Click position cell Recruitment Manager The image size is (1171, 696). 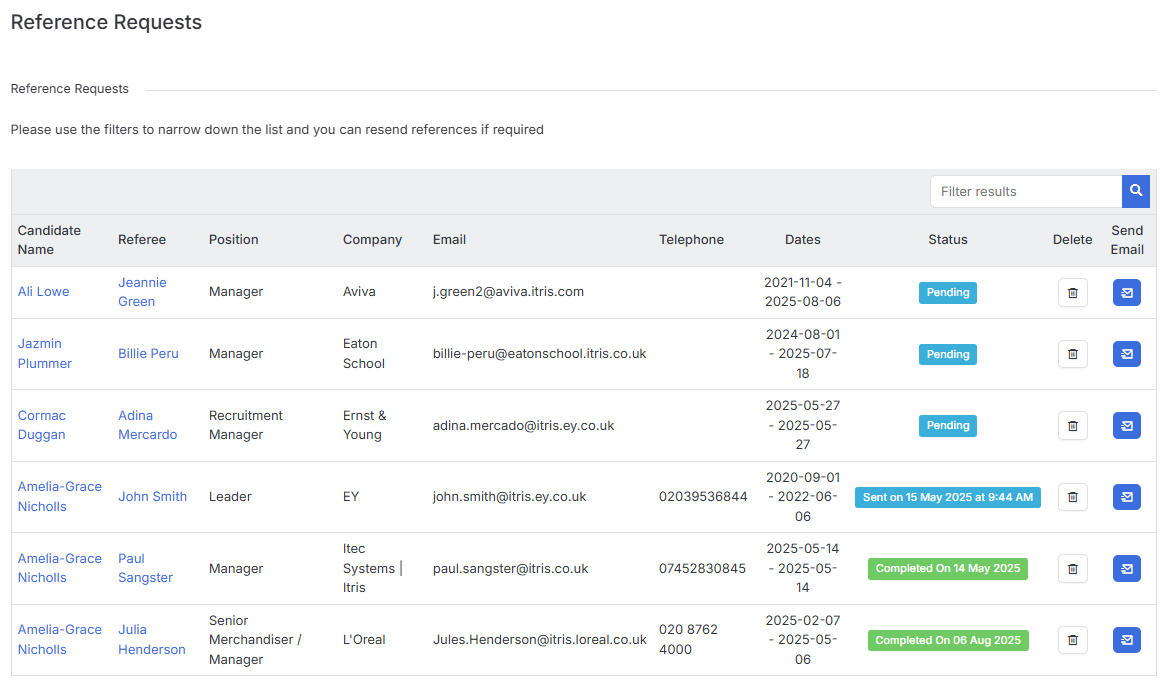coord(246,425)
